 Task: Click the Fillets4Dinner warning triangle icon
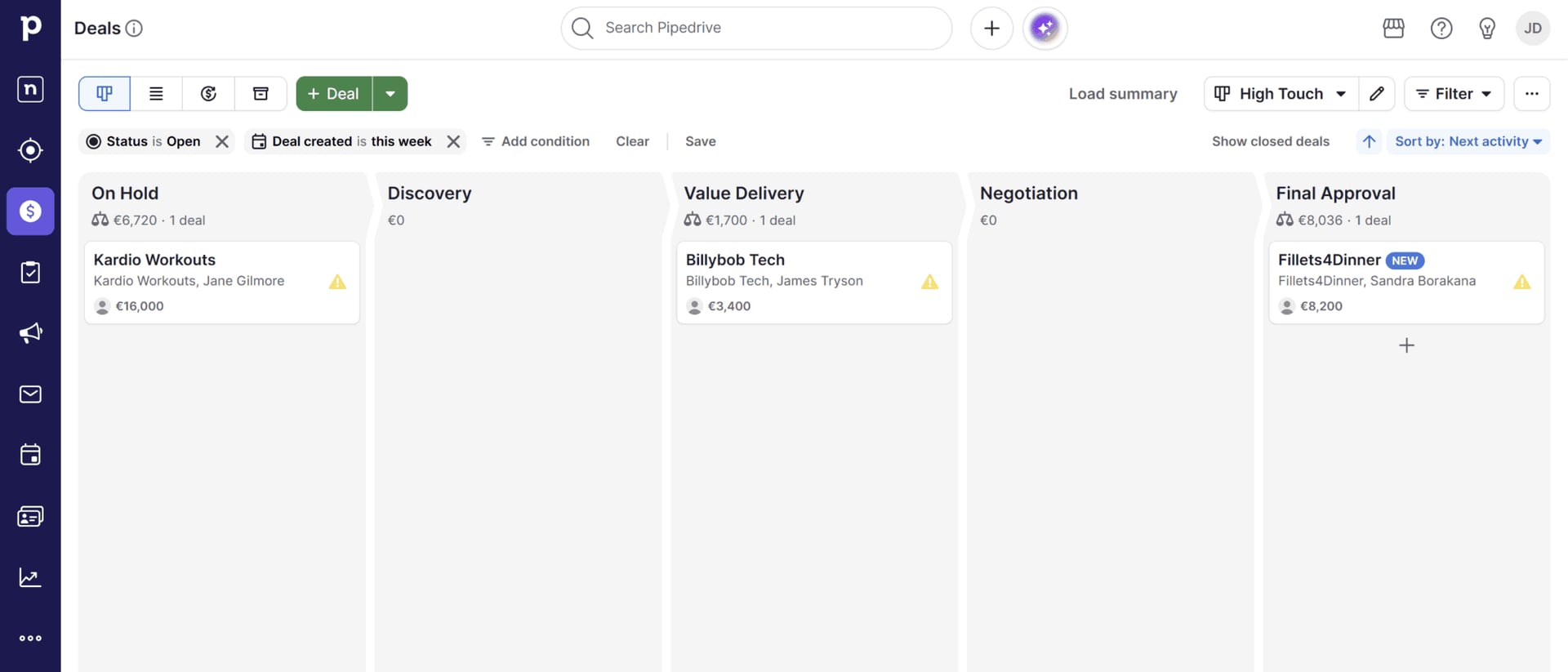pos(1521,283)
